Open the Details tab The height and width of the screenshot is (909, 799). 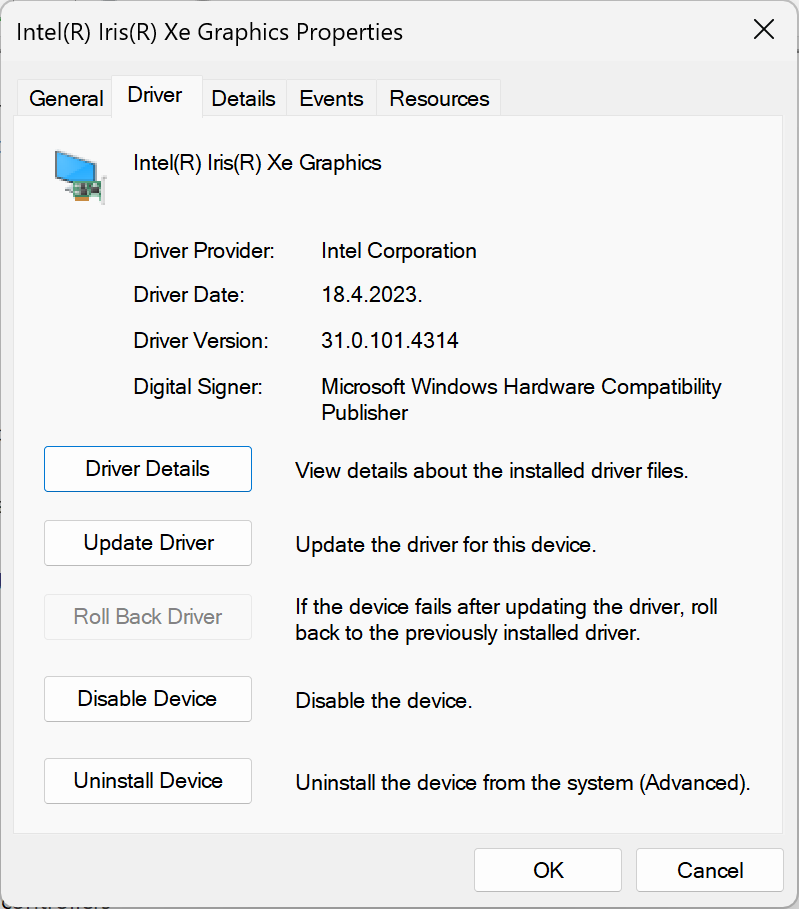(x=244, y=99)
